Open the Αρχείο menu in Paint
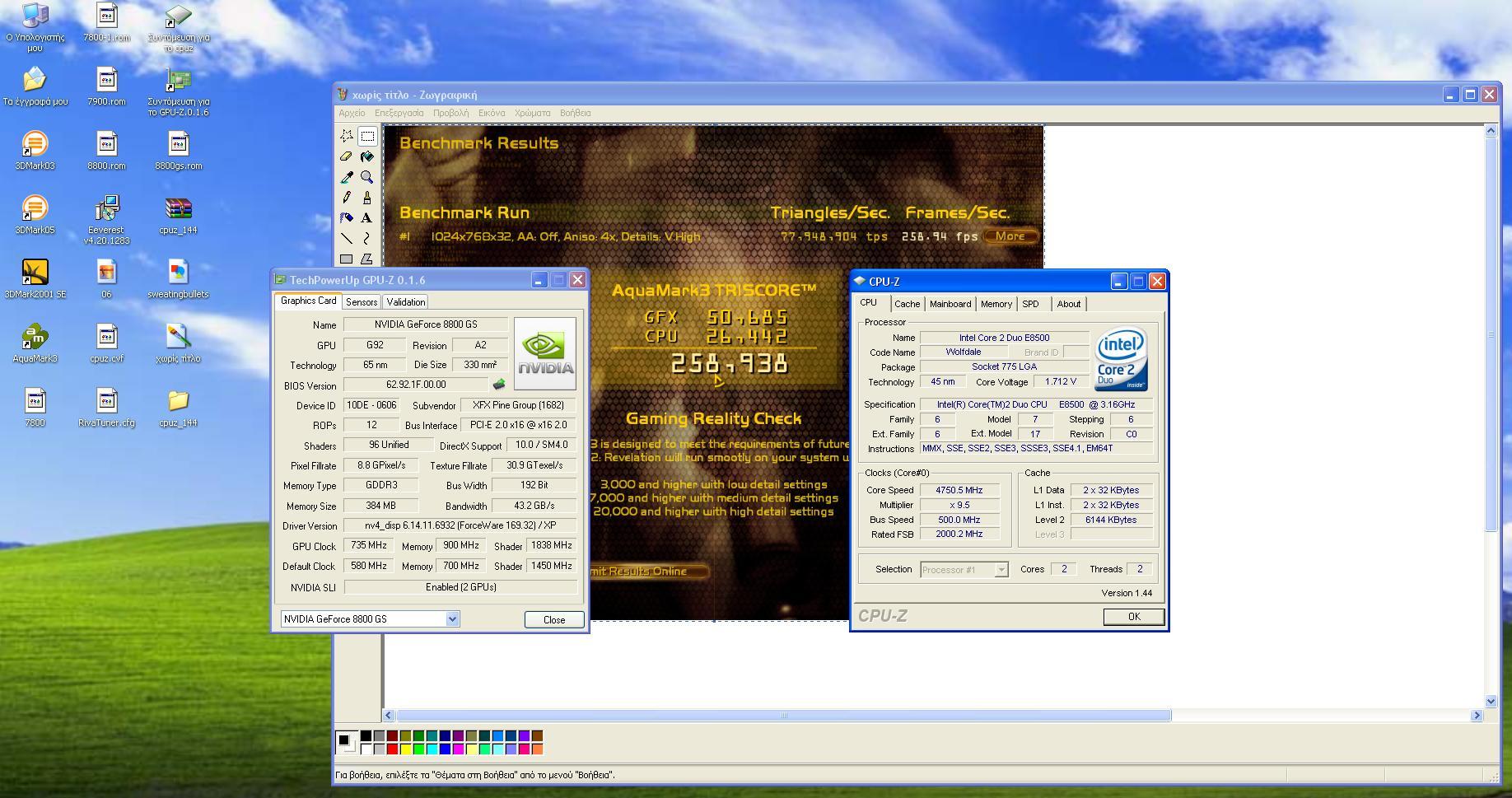This screenshot has height=798, width=1512. click(352, 113)
